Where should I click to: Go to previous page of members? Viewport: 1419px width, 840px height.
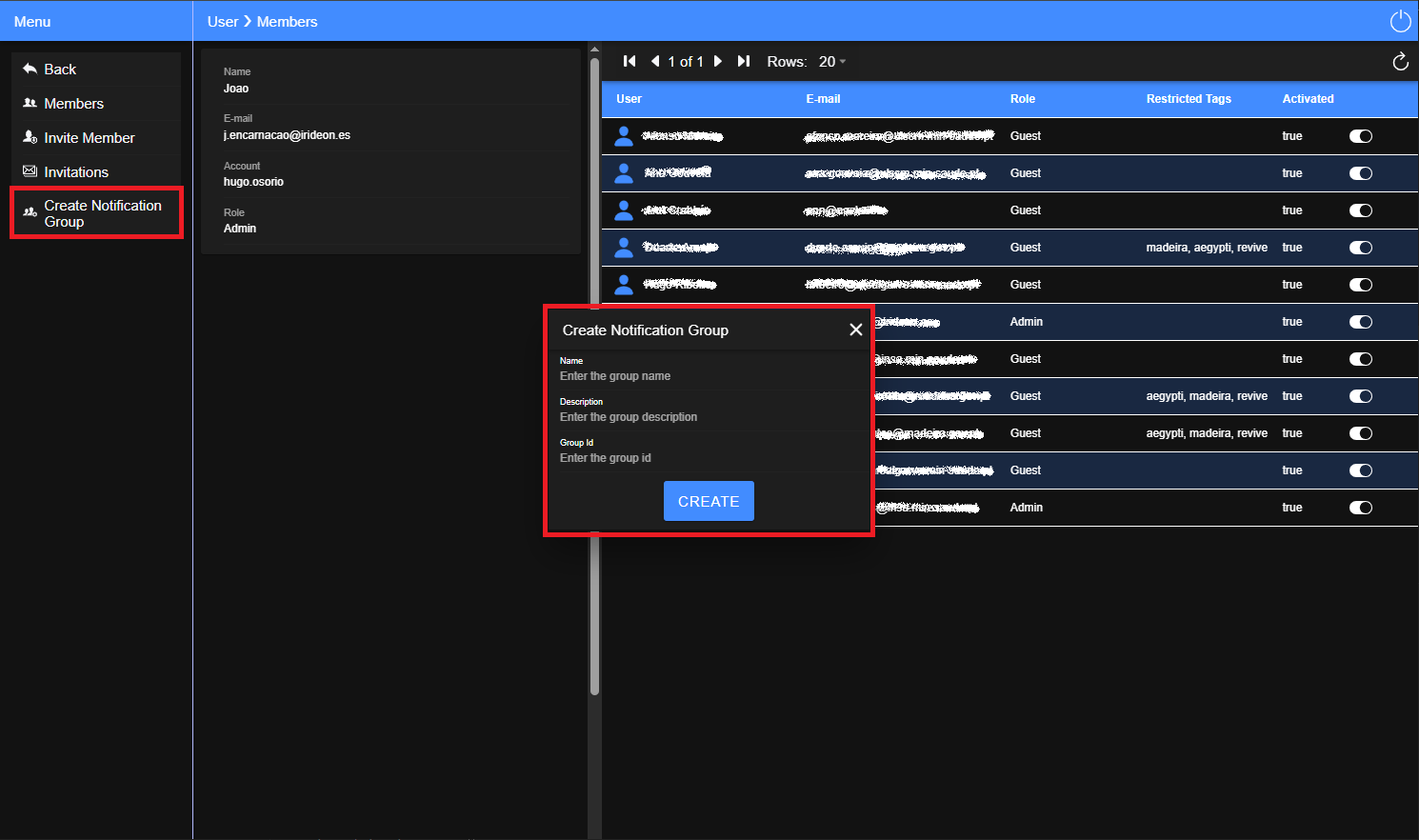pos(655,61)
